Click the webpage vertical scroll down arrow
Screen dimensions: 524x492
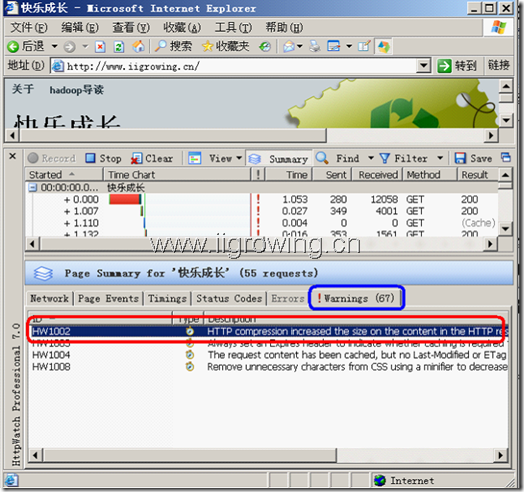tap(506, 120)
